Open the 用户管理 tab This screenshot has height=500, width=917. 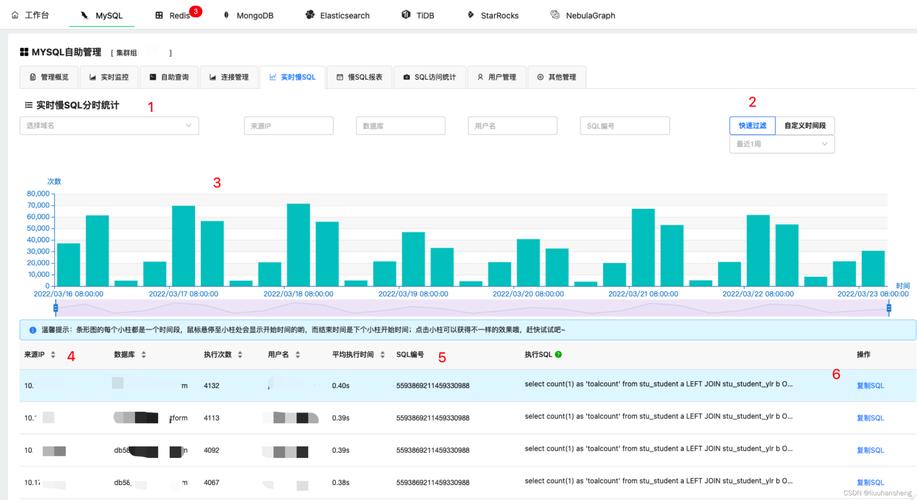point(497,77)
